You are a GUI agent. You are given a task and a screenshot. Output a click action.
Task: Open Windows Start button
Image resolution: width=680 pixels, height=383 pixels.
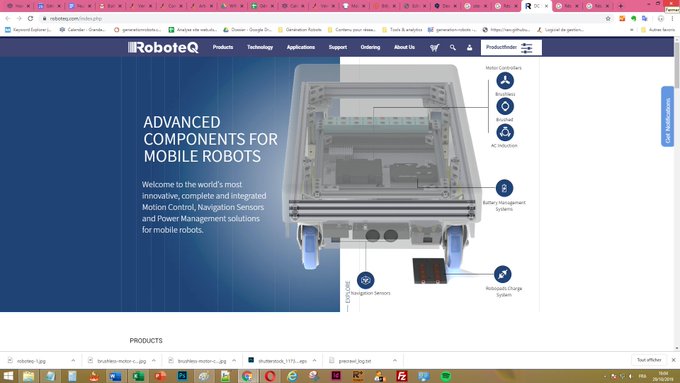(8, 376)
